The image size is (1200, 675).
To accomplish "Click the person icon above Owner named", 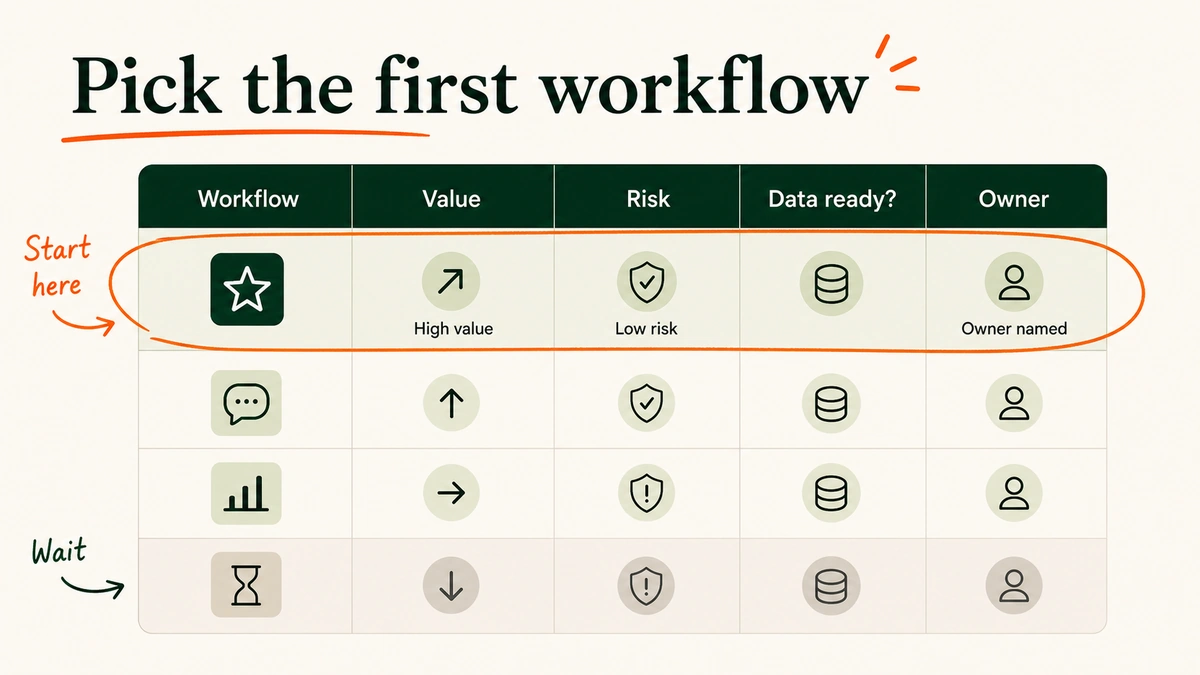I will click(x=1014, y=282).
